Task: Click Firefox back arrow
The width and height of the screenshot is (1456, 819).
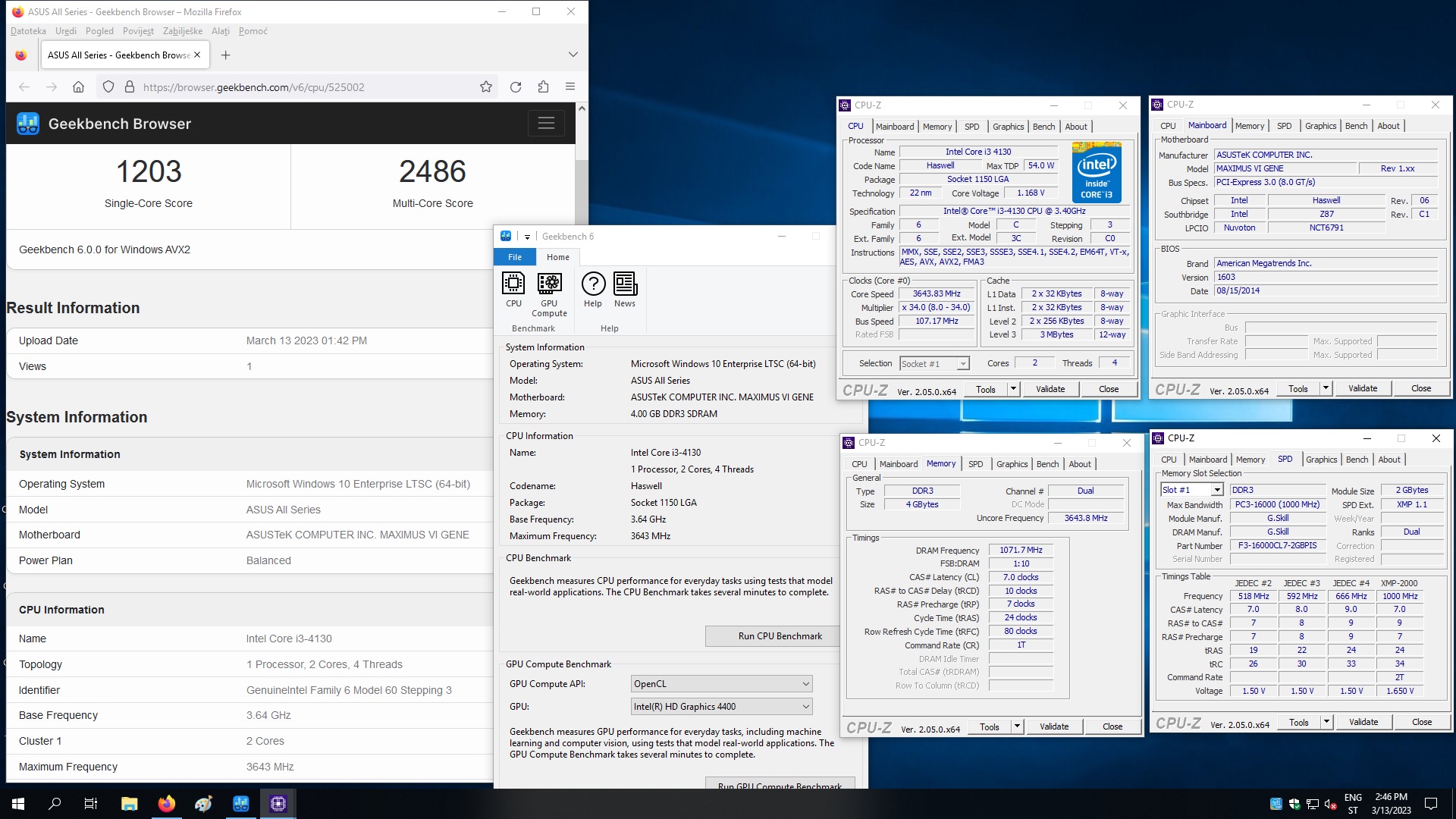Action: [24, 87]
